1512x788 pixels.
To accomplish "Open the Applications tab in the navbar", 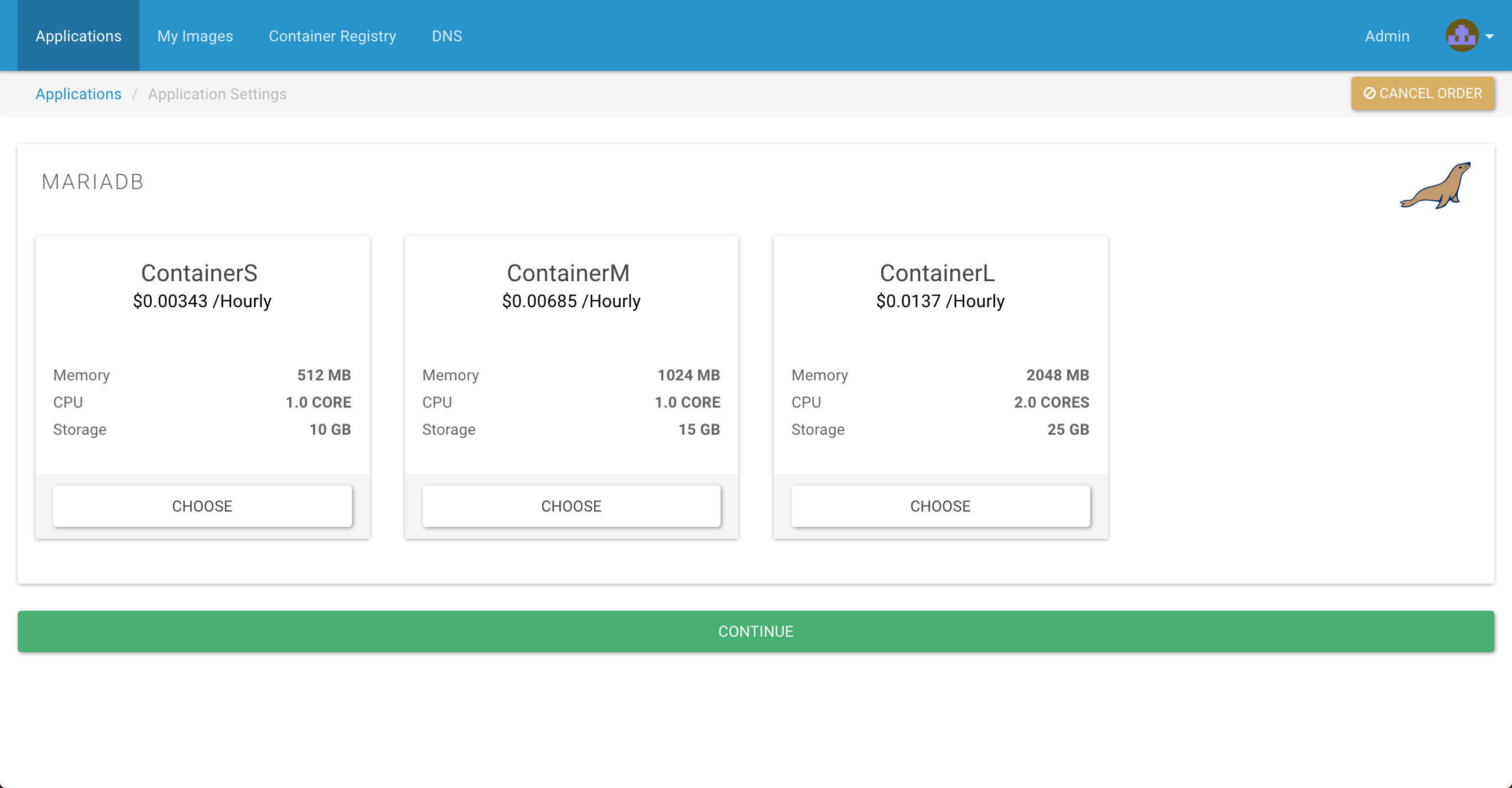I will click(79, 35).
